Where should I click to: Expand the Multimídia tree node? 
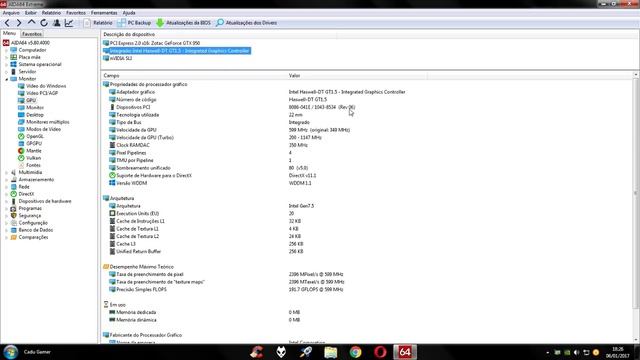click(7, 172)
